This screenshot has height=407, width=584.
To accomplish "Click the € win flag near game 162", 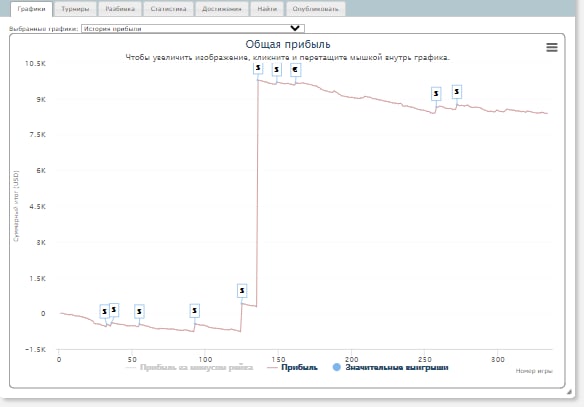I will click(x=295, y=69).
